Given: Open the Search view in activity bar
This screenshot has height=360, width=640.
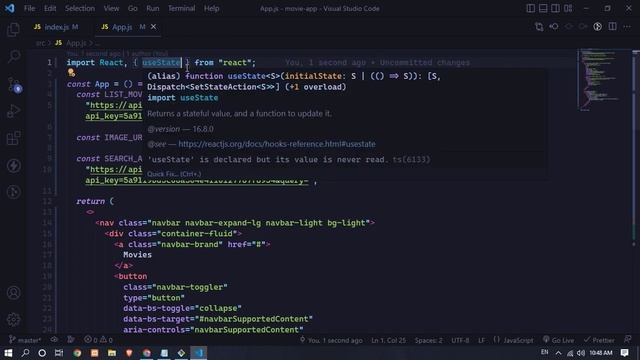Looking at the screenshot, I should [x=13, y=56].
